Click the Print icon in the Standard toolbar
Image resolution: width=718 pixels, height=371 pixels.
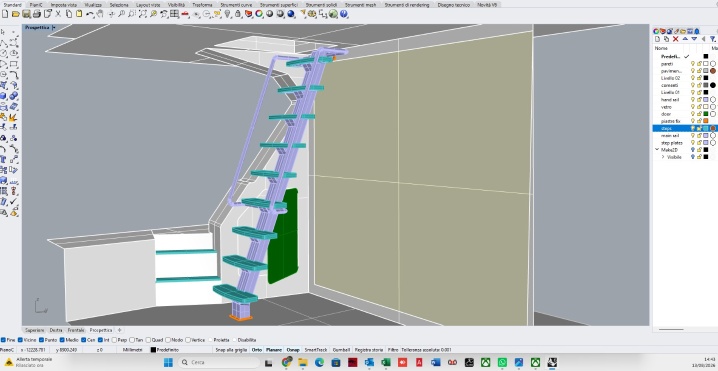[x=37, y=14]
